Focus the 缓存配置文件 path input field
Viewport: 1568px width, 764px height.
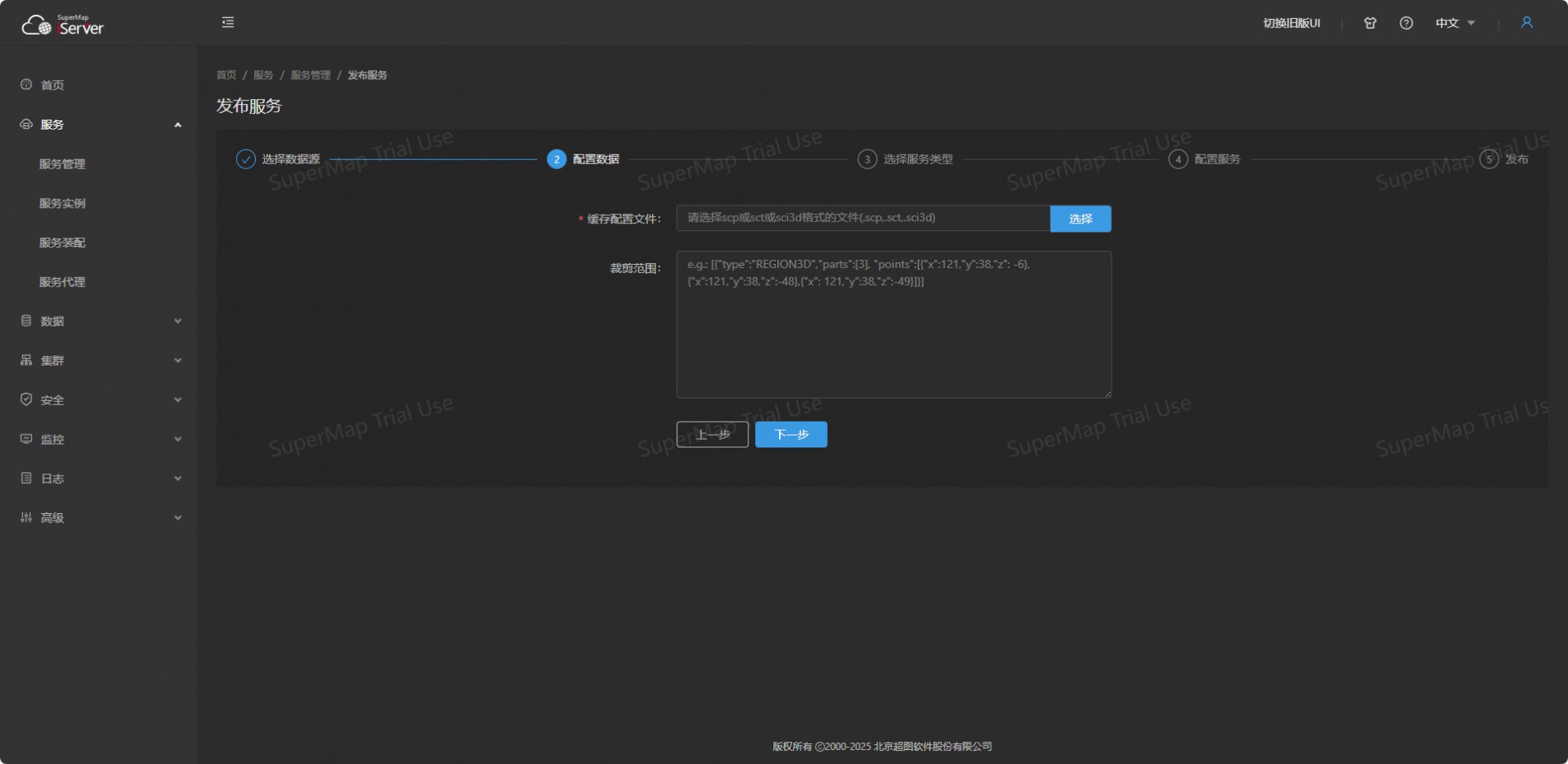point(863,218)
